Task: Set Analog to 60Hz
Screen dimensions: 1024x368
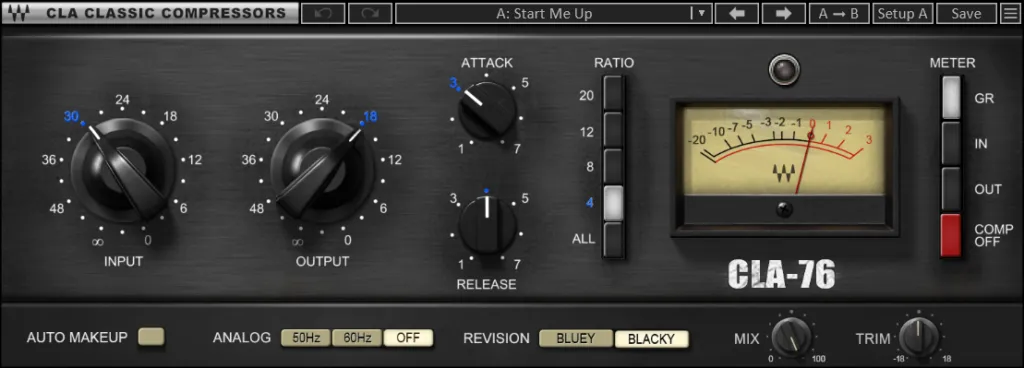Action: click(357, 338)
